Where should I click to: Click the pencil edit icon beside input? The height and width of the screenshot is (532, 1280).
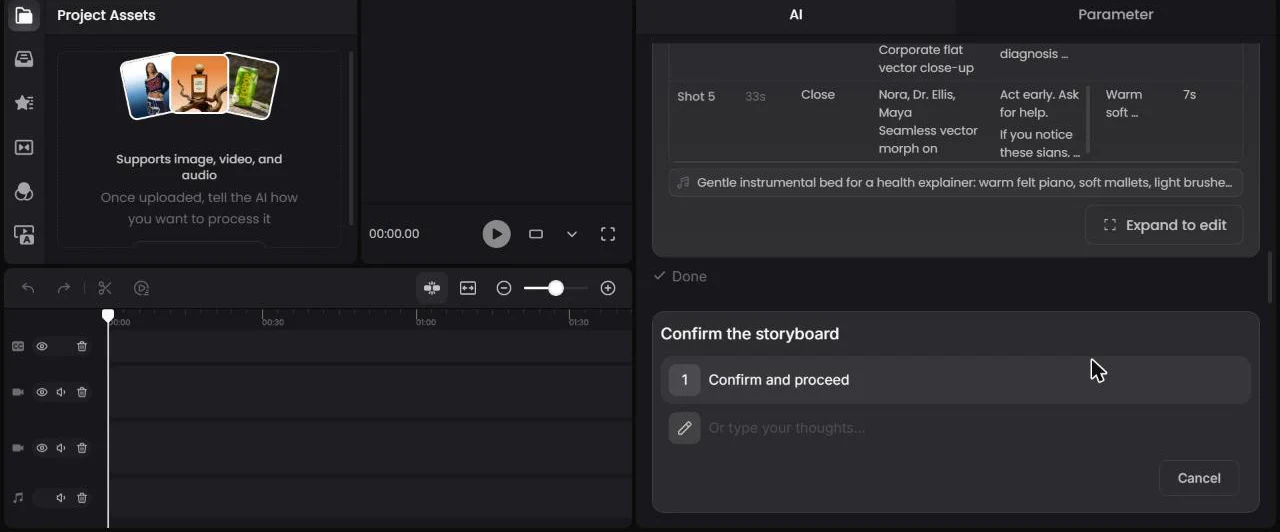[685, 428]
